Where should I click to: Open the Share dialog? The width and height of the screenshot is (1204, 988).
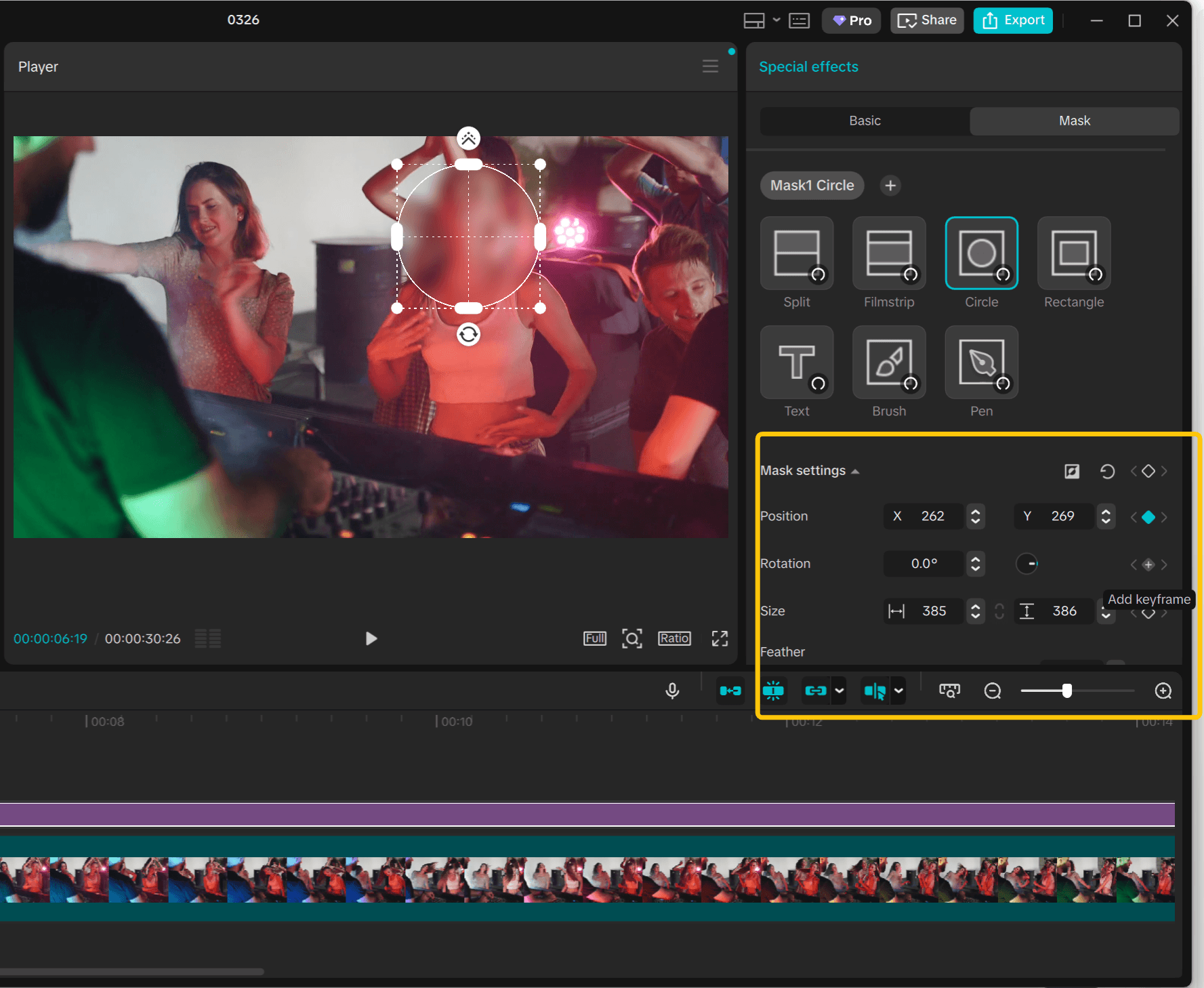(926, 20)
